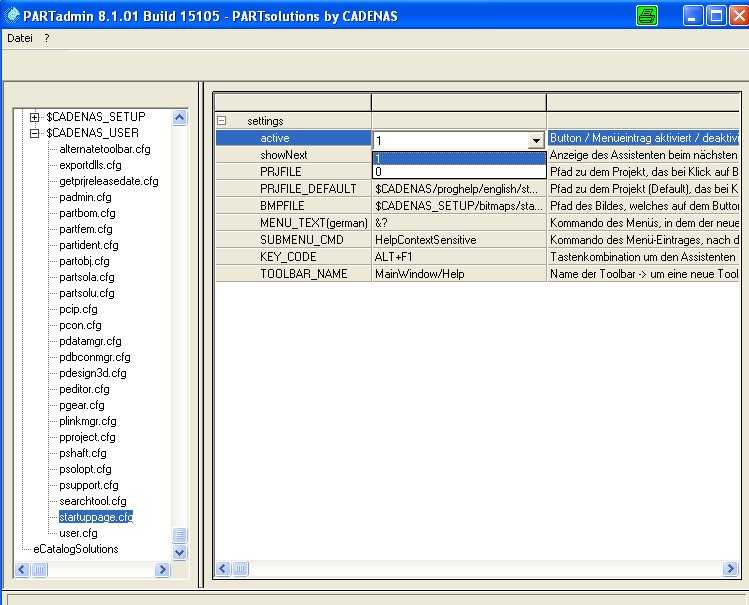Click the $CADENAS_SETUP tree label
This screenshot has height=605, width=749.
pyautogui.click(x=96, y=117)
